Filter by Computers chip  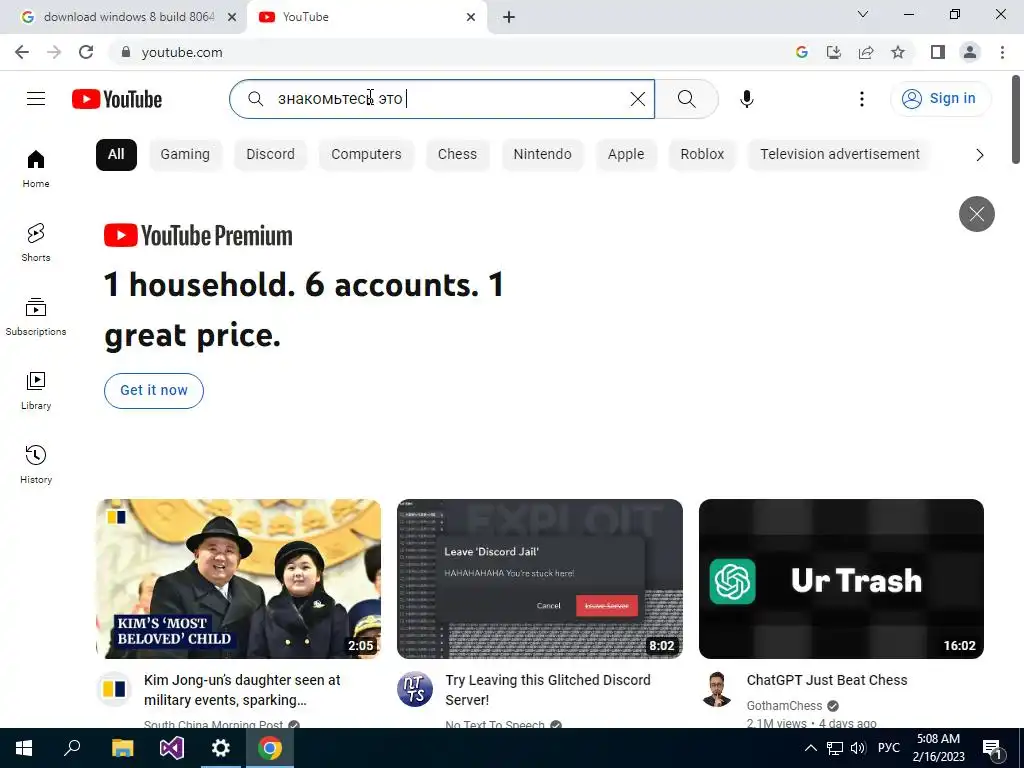pyautogui.click(x=366, y=155)
